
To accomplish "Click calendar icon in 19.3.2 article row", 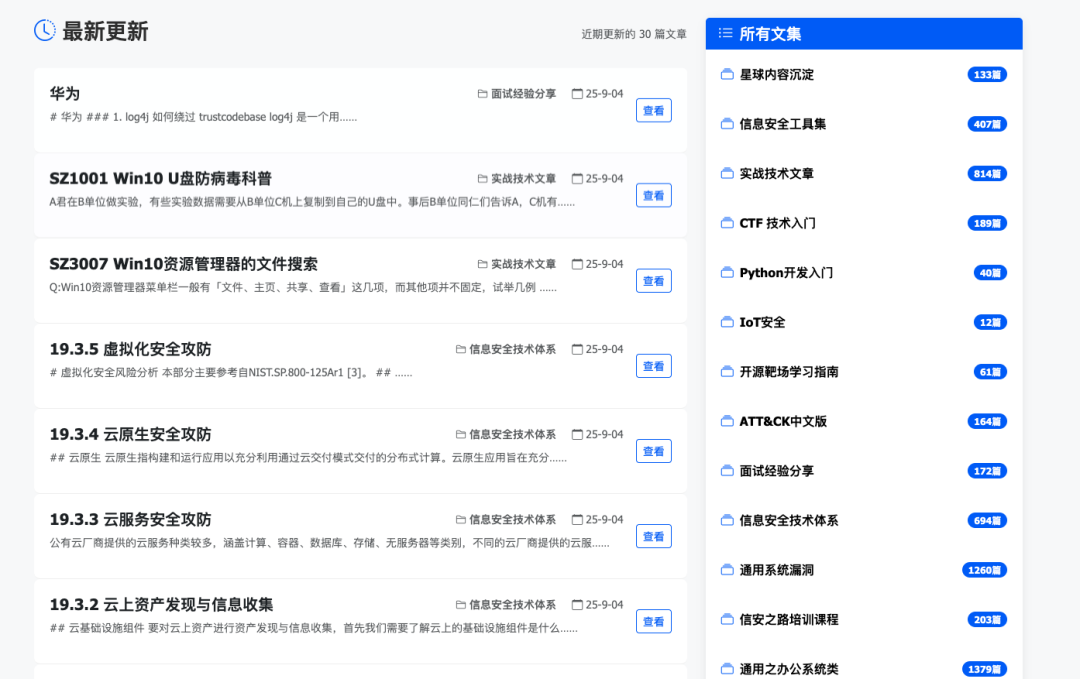I will (x=577, y=605).
